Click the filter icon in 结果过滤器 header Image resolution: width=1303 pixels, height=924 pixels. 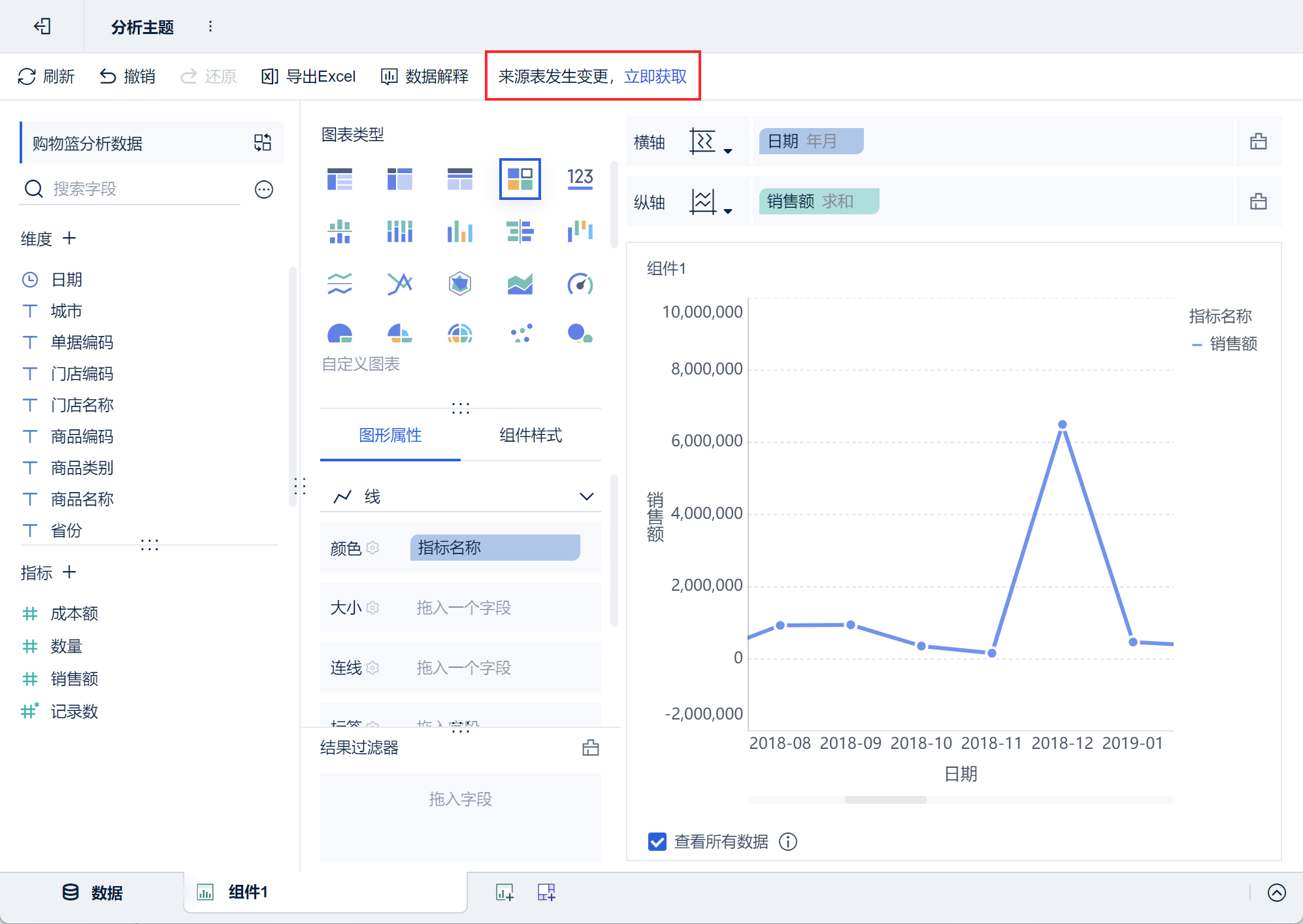590,748
